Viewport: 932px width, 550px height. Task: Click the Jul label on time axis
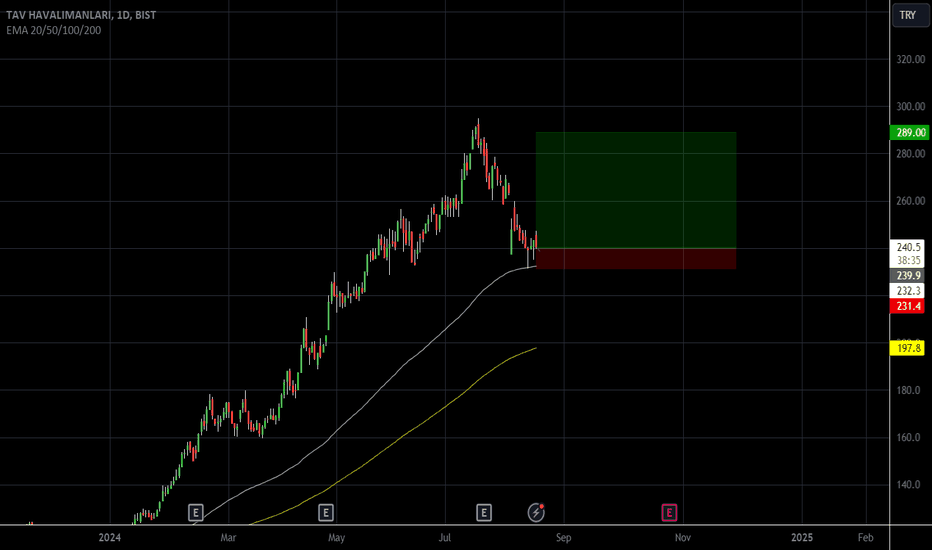pyautogui.click(x=445, y=538)
